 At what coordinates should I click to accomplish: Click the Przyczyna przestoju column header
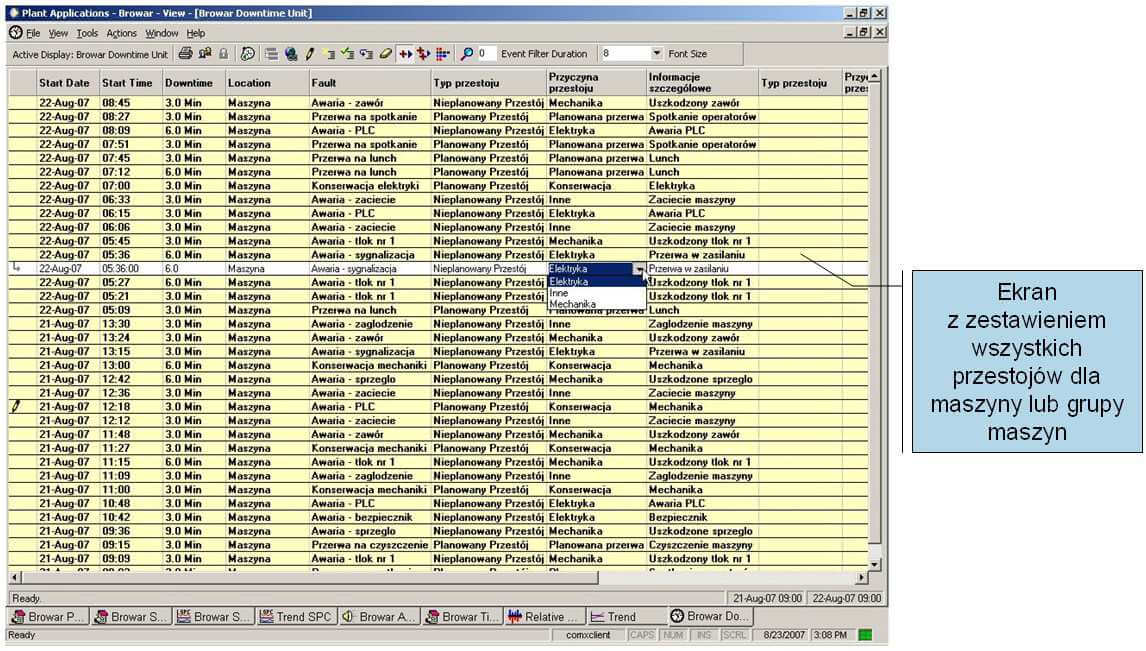[x=596, y=83]
